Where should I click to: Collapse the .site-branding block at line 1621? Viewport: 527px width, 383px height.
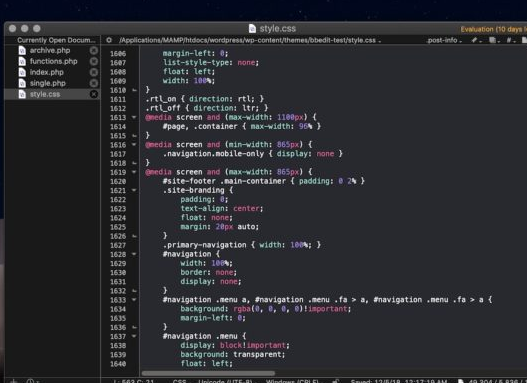134,190
